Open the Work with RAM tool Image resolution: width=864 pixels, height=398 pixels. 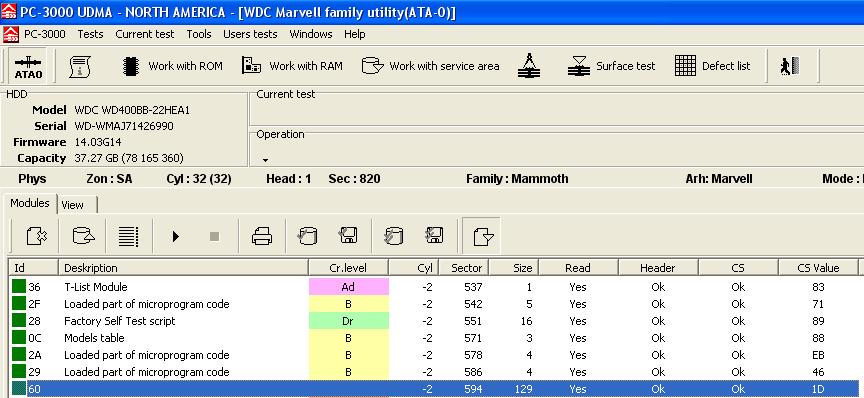292,66
